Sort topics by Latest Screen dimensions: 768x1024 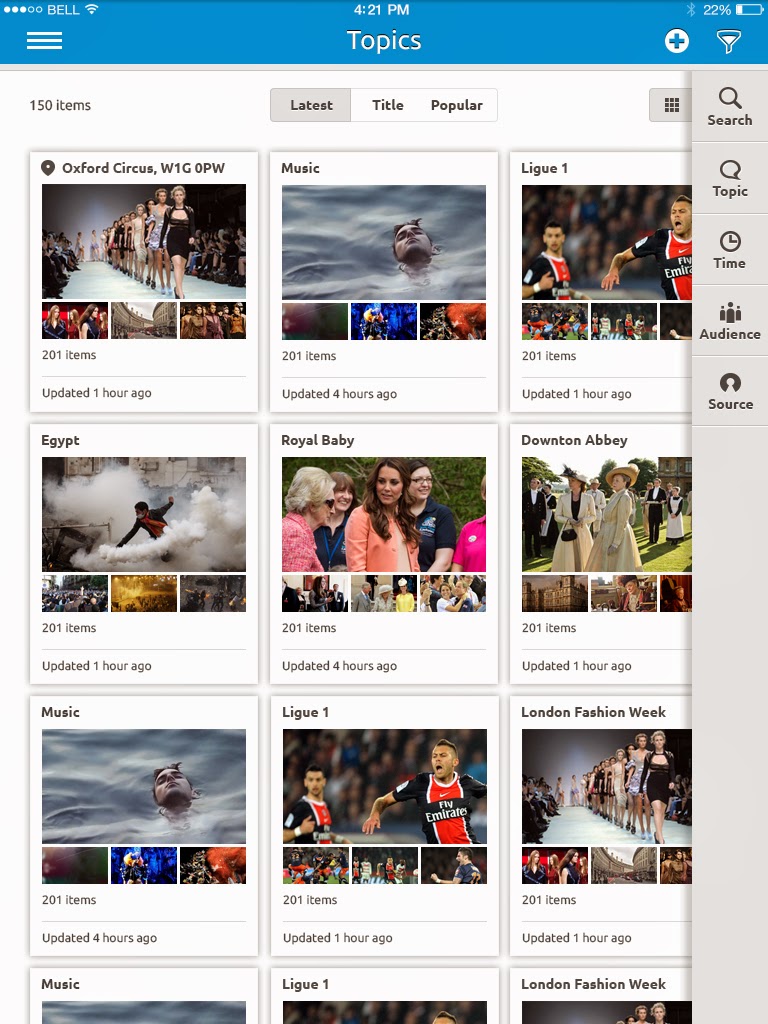coord(311,105)
